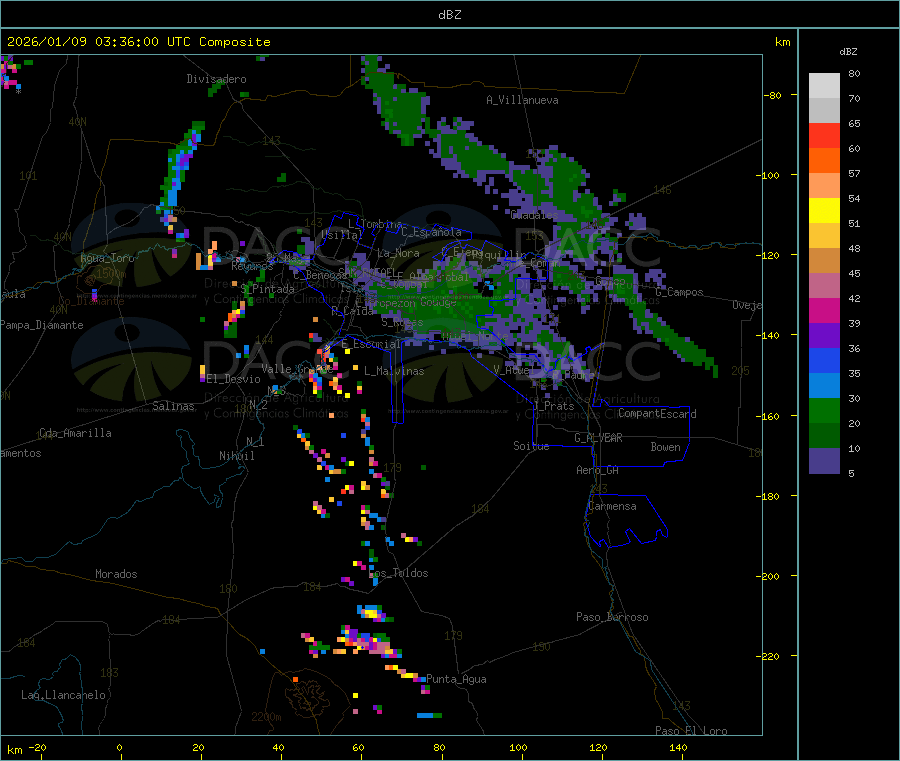Viewport: 900px width, 761px height.
Task: Click the Lag_Llancanelo place label
Action: [x=64, y=694]
